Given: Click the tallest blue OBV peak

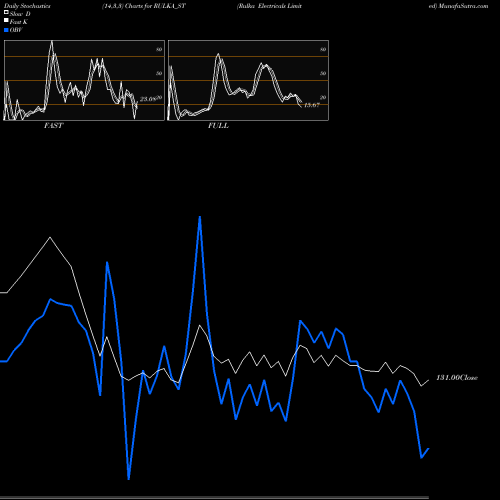Looking at the screenshot, I should tap(200, 217).
